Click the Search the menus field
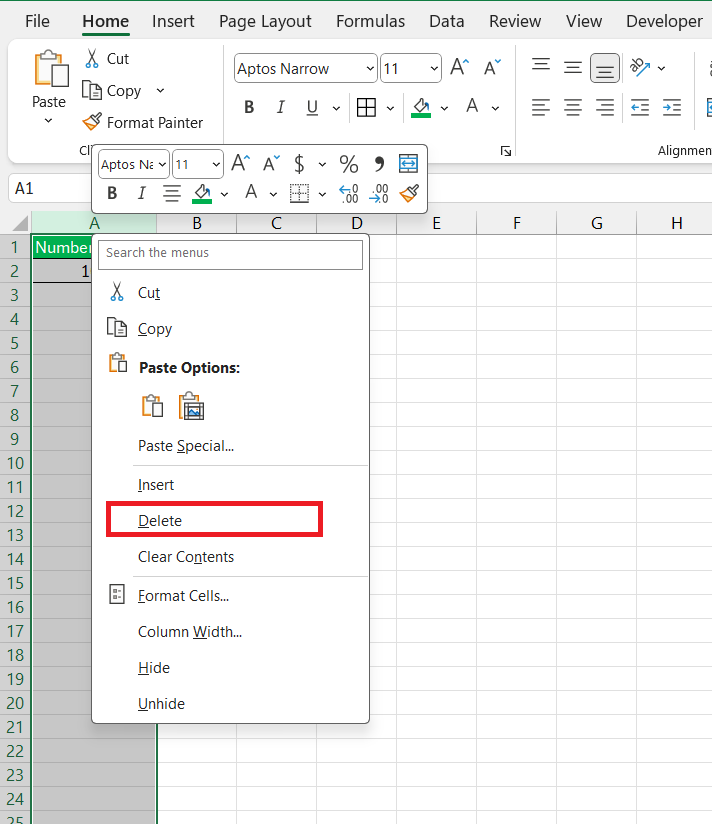 point(230,254)
